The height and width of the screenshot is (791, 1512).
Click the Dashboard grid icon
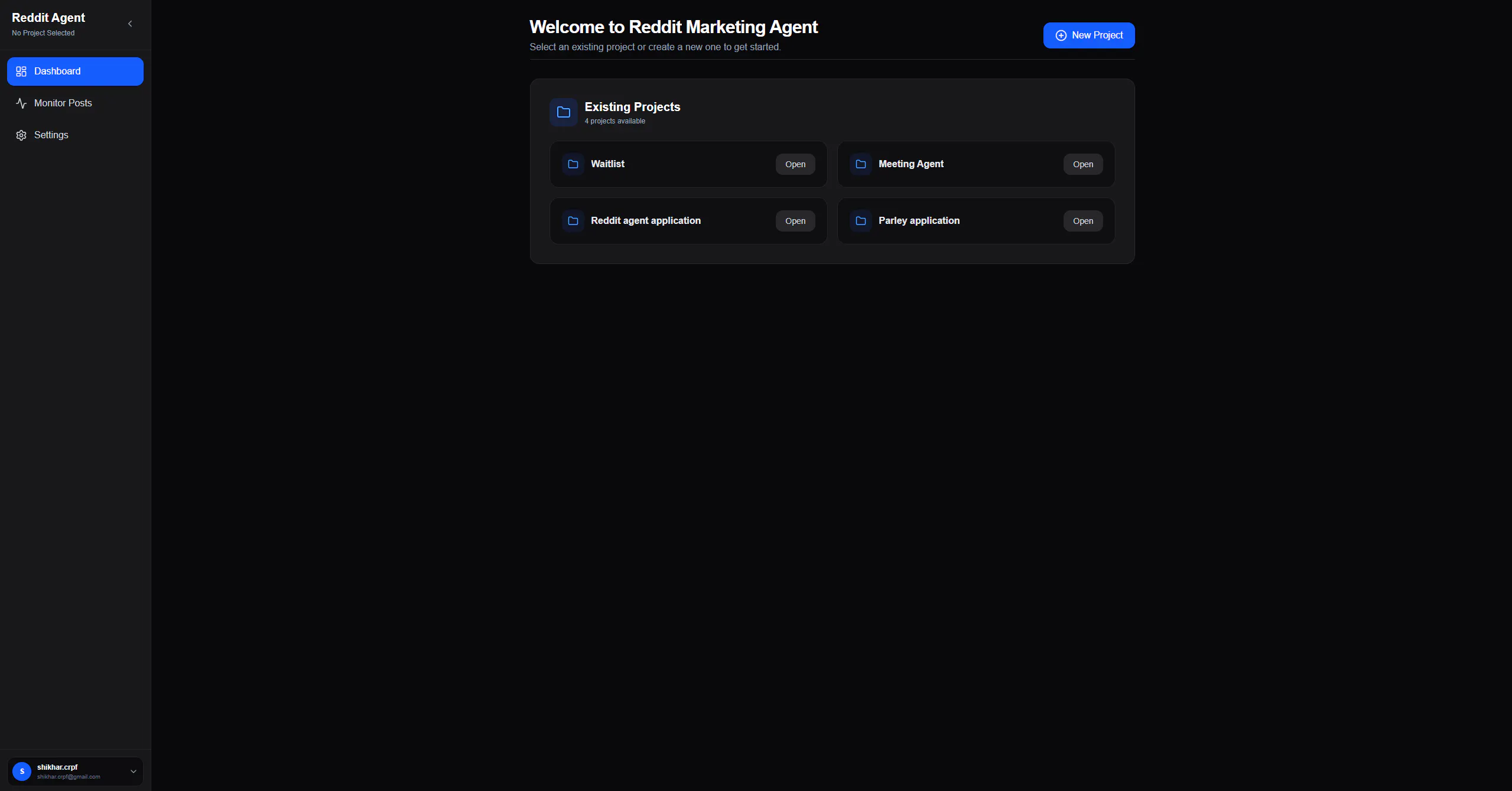(21, 71)
